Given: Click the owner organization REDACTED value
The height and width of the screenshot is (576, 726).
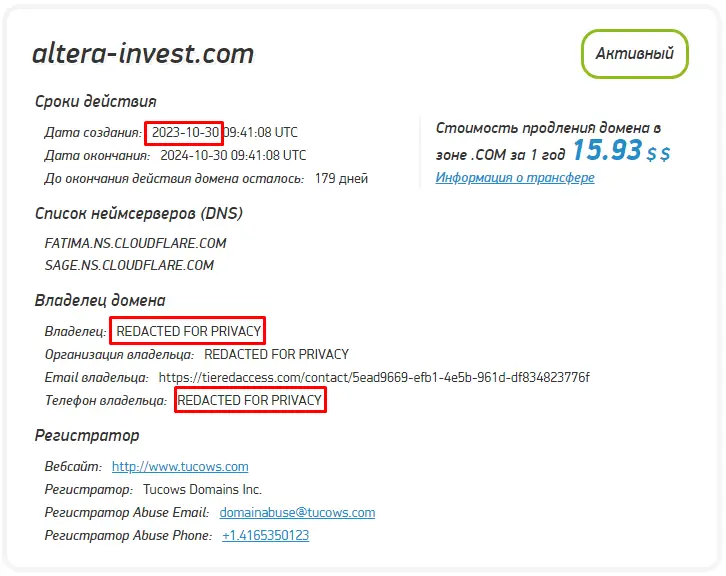Looking at the screenshot, I should pos(276,354).
